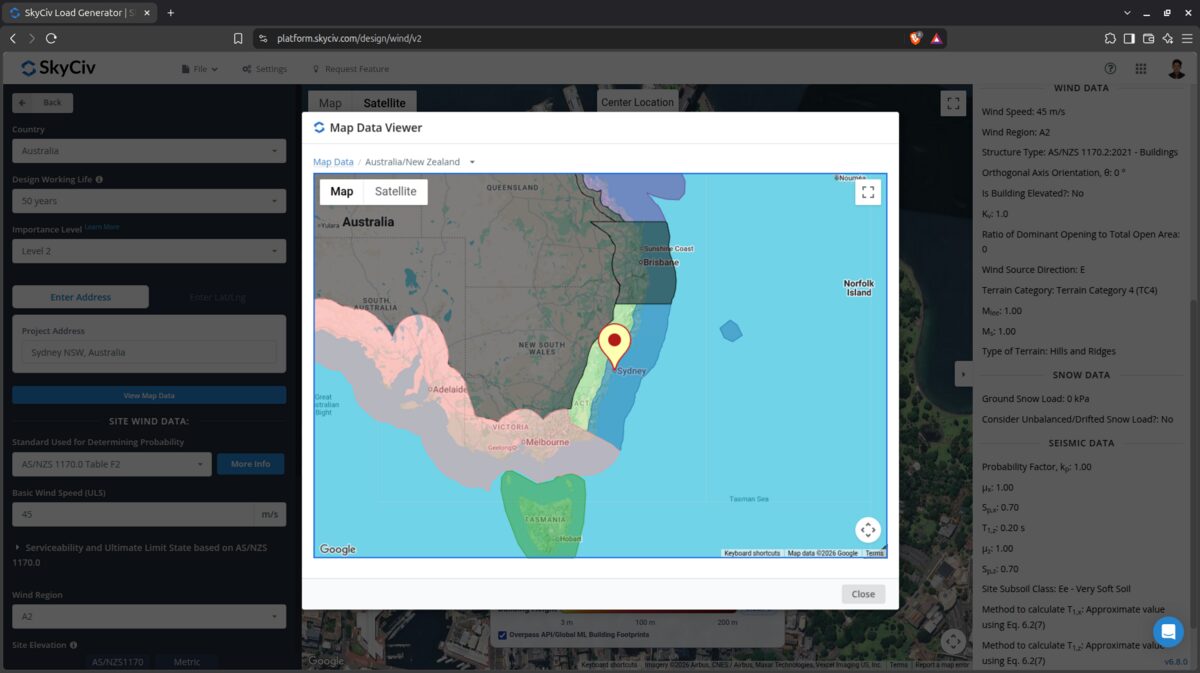The width and height of the screenshot is (1200, 673).
Task: Click the Google logo in viewer map
Action: [x=338, y=549]
